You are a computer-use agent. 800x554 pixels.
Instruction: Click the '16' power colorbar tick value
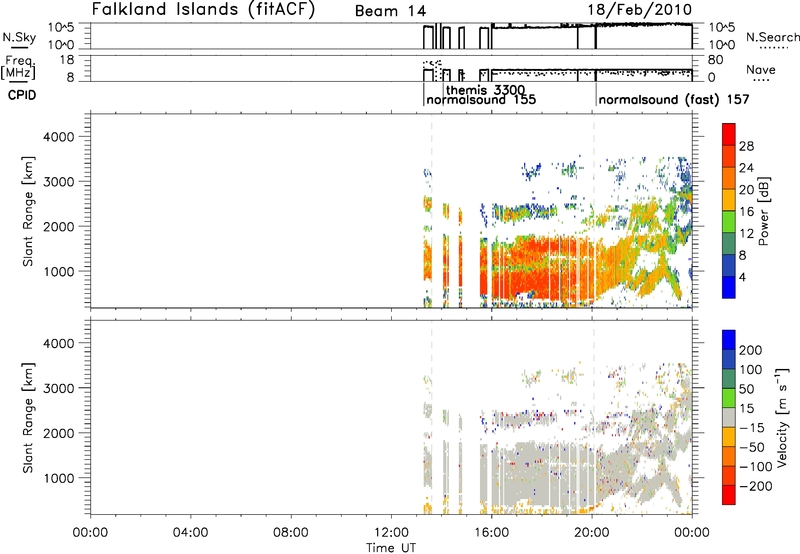click(746, 212)
